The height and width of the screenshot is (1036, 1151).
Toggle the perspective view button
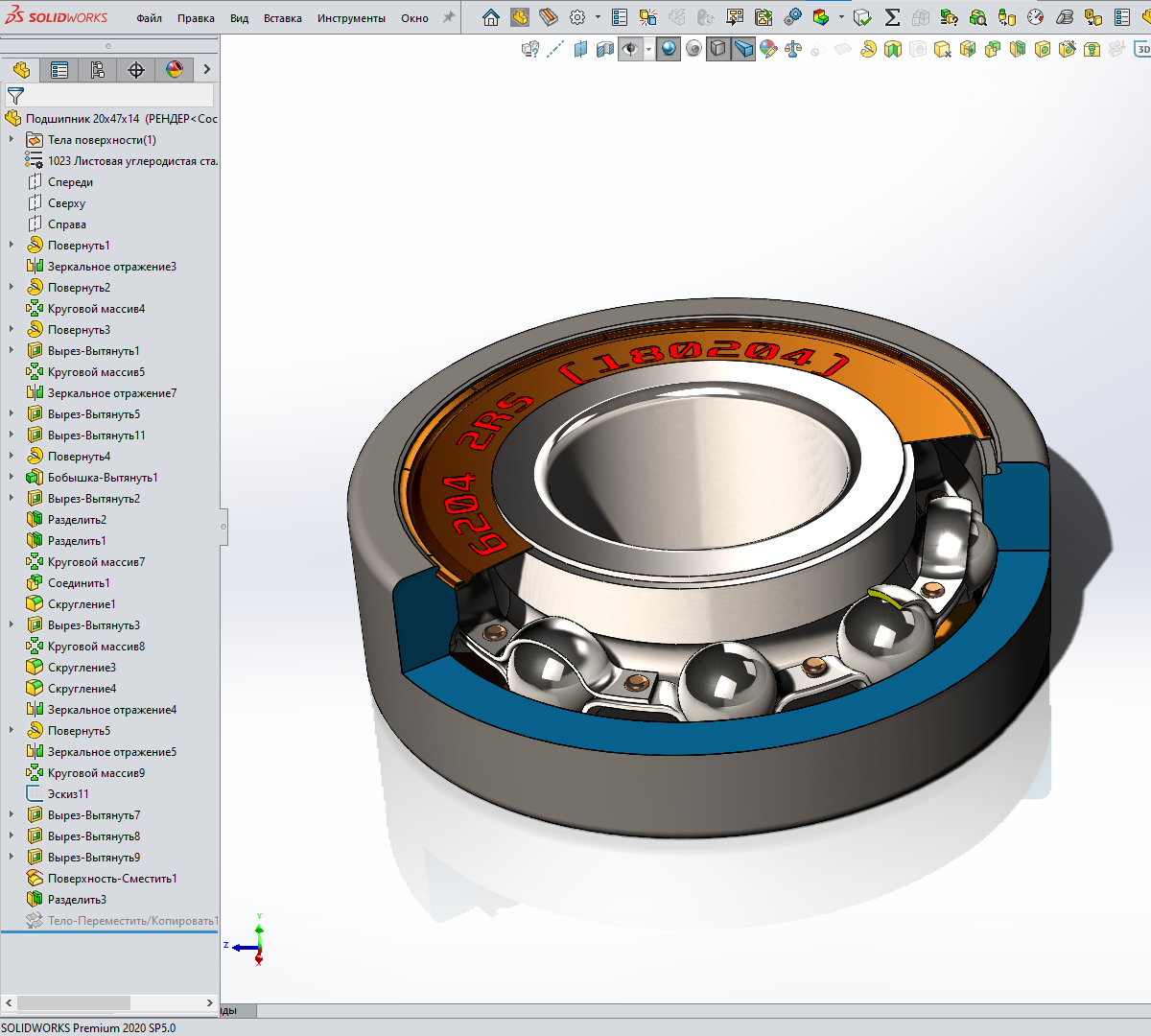[743, 50]
